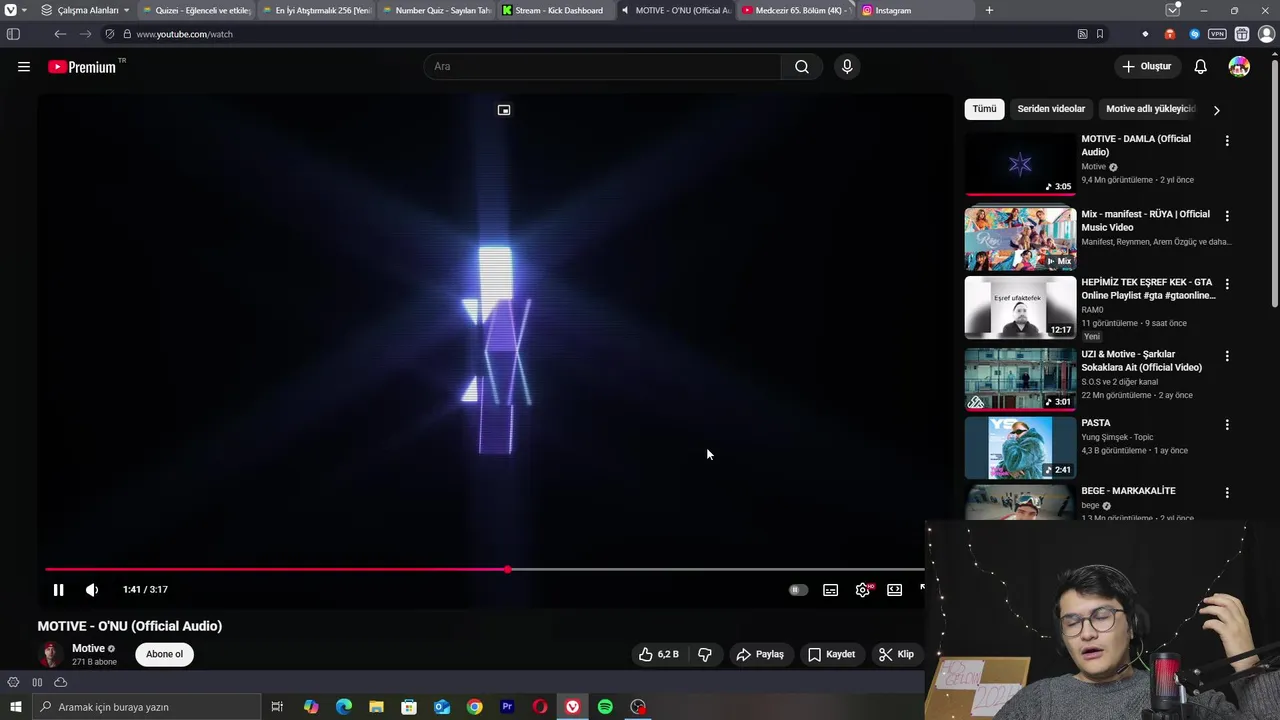Open the YouTube account avatar menu
Viewport: 1280px width, 720px height.
point(1239,67)
